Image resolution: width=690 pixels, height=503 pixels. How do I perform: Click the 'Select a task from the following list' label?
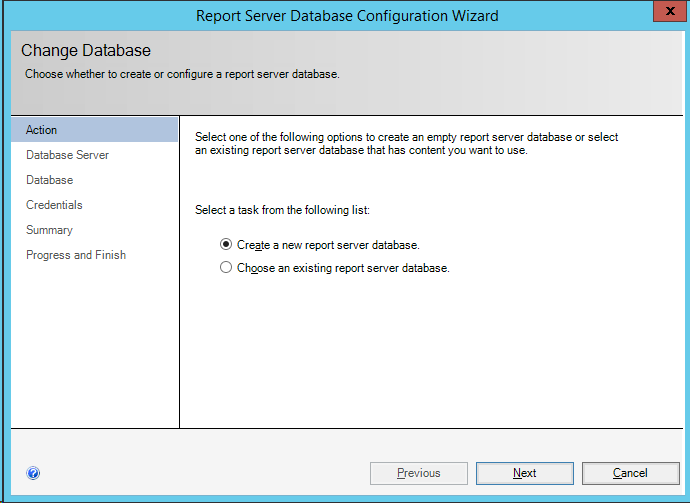(x=283, y=210)
